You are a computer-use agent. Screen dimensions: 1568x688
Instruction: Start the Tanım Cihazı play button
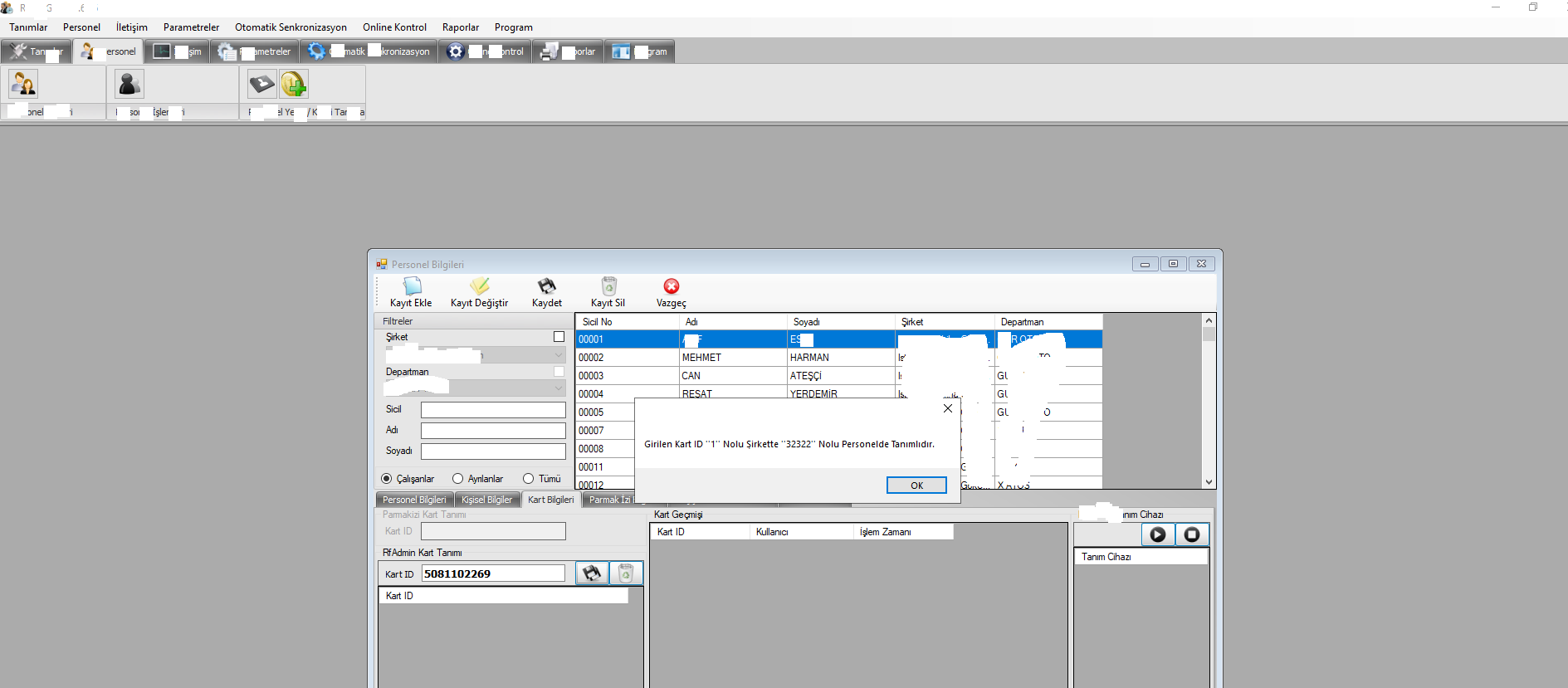(1158, 535)
